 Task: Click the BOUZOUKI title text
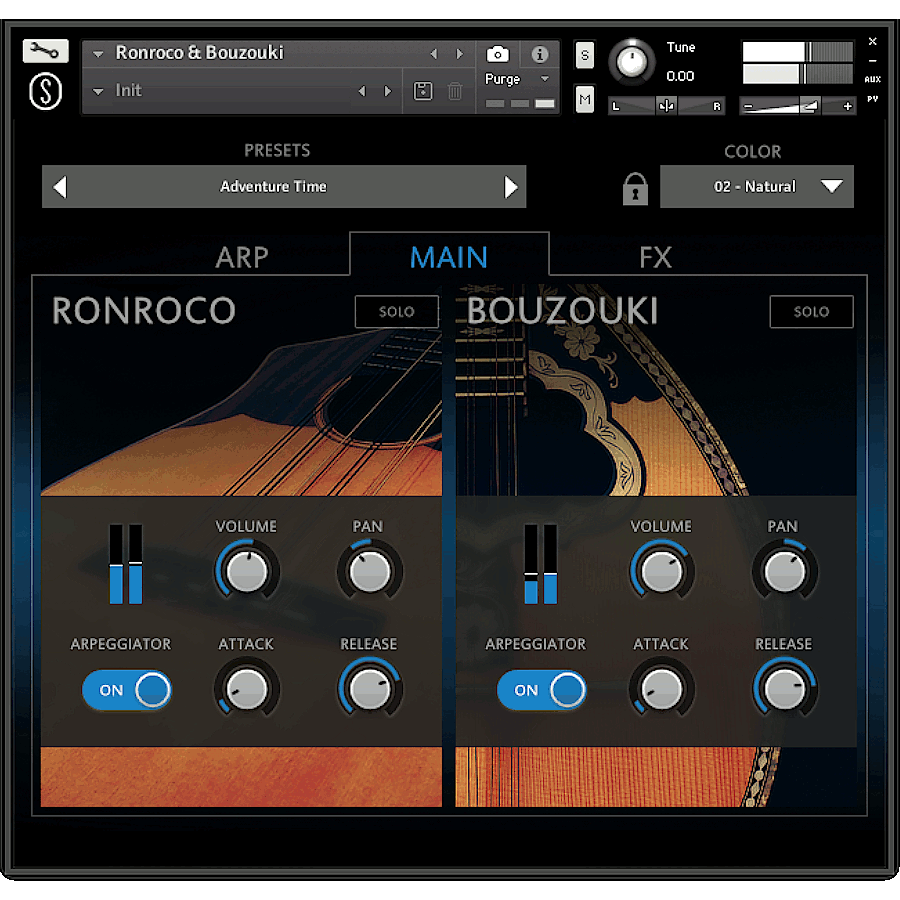pos(562,311)
